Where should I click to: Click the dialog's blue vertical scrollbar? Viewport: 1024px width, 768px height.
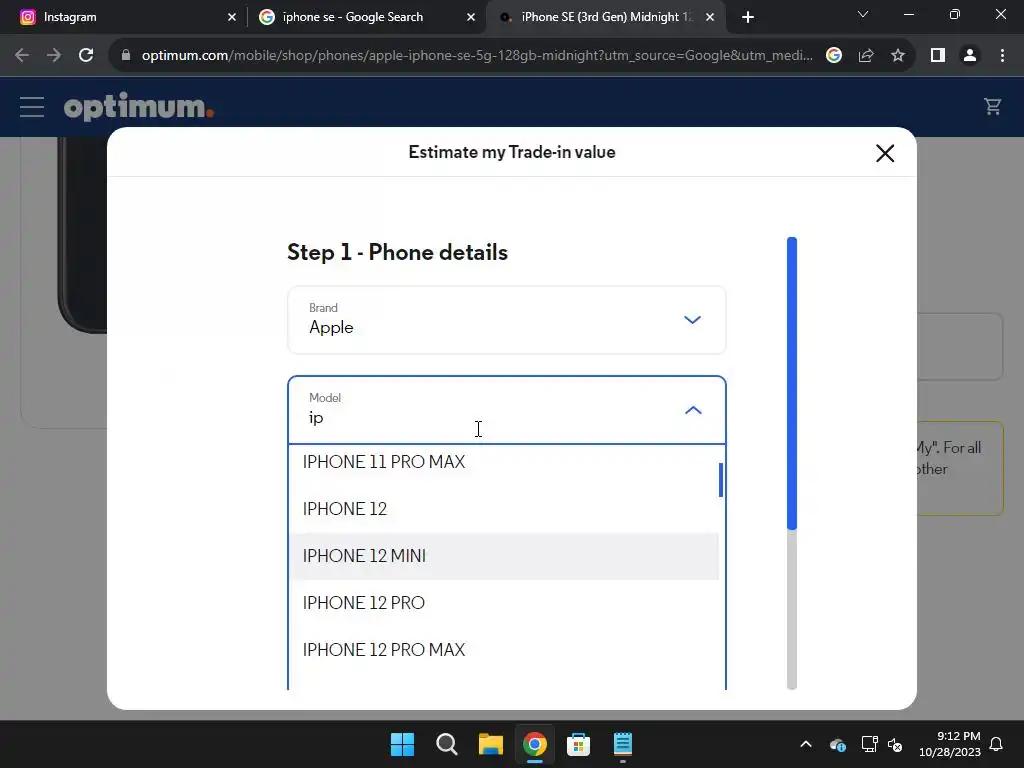click(x=792, y=383)
